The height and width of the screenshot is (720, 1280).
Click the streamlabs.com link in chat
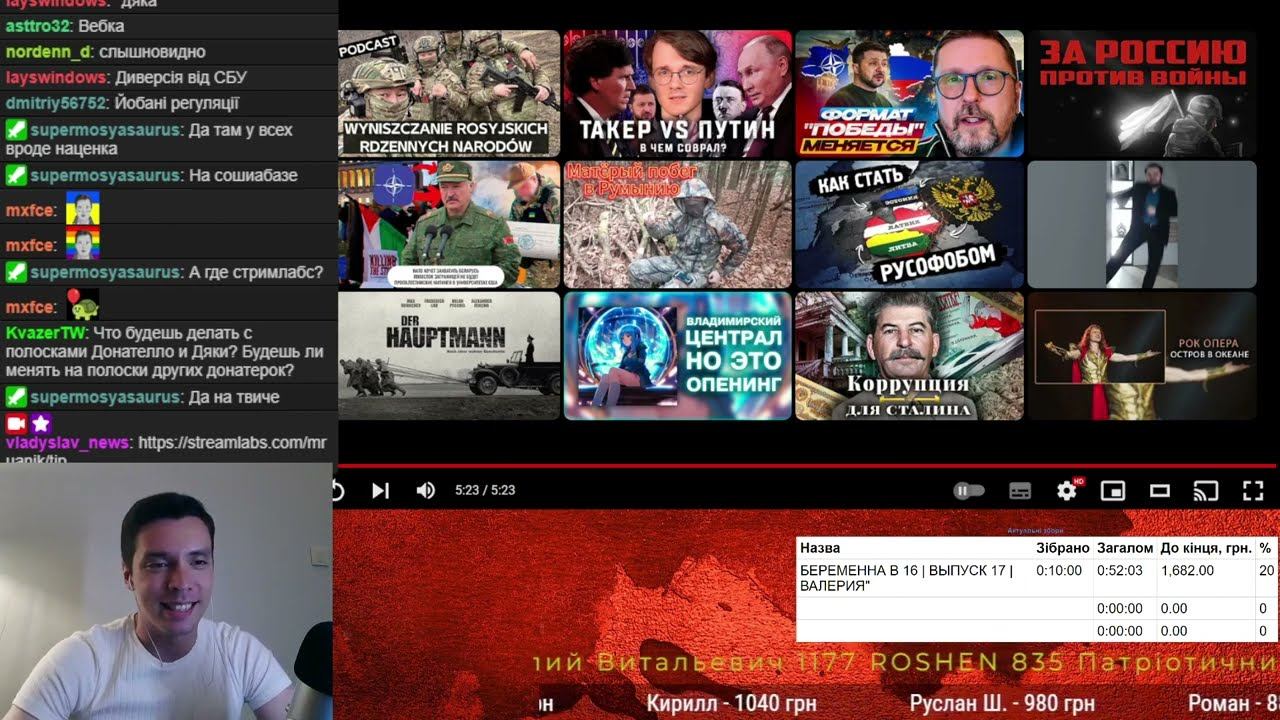232,443
